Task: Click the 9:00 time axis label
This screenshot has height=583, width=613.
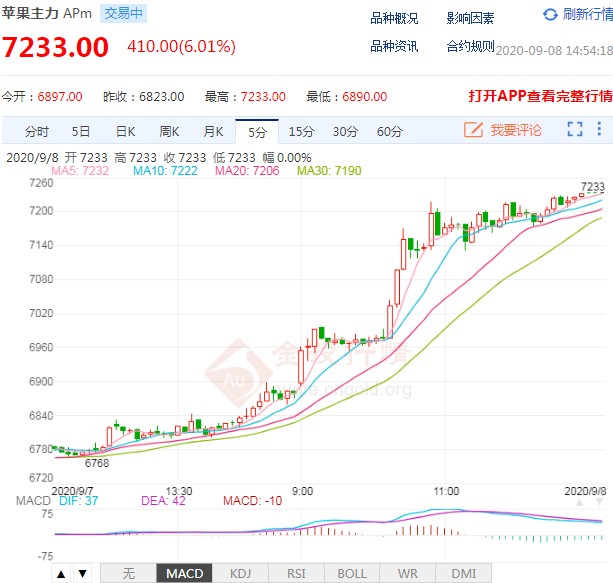Action: [x=302, y=491]
